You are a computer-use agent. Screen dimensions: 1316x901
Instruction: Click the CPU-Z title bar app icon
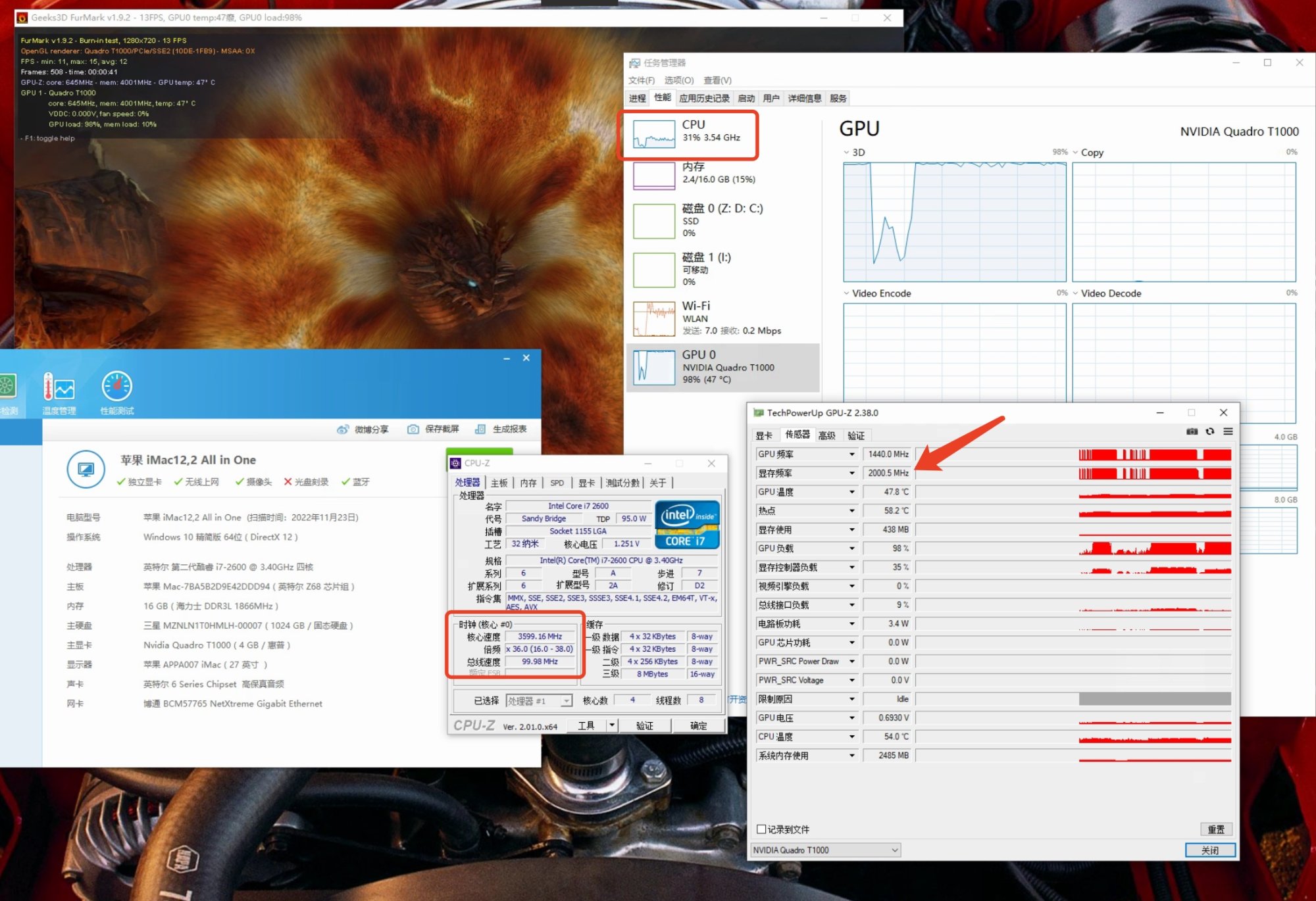(x=455, y=463)
